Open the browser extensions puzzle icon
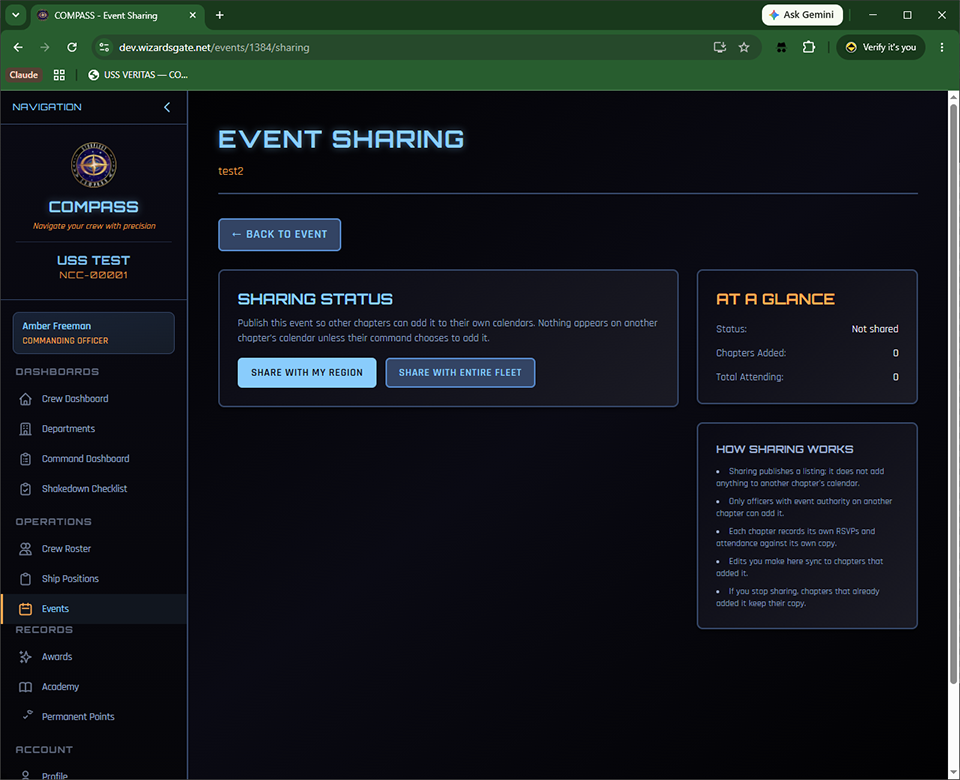 809,47
